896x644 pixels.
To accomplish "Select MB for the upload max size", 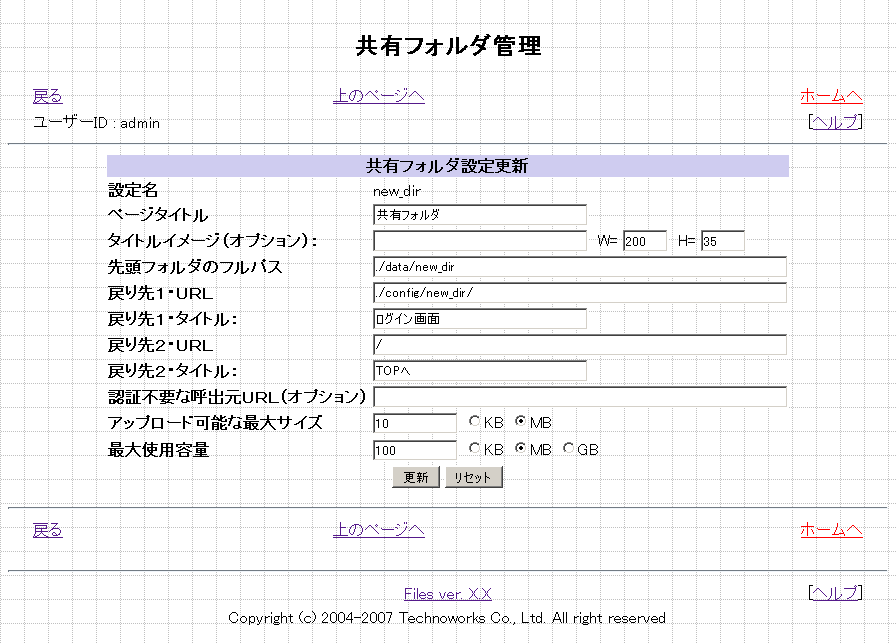I will click(521, 423).
